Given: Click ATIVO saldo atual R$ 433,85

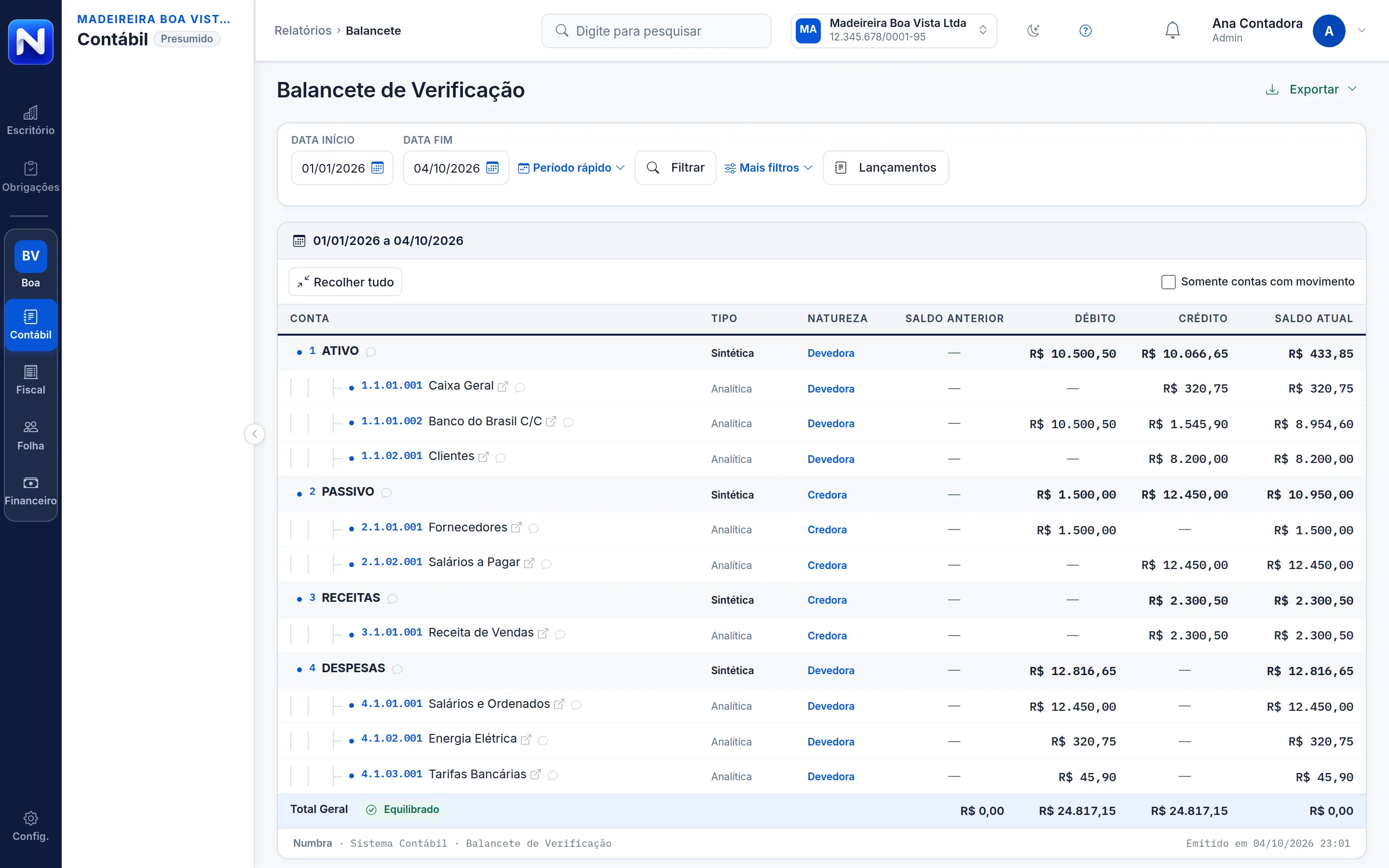Looking at the screenshot, I should (x=1321, y=353).
